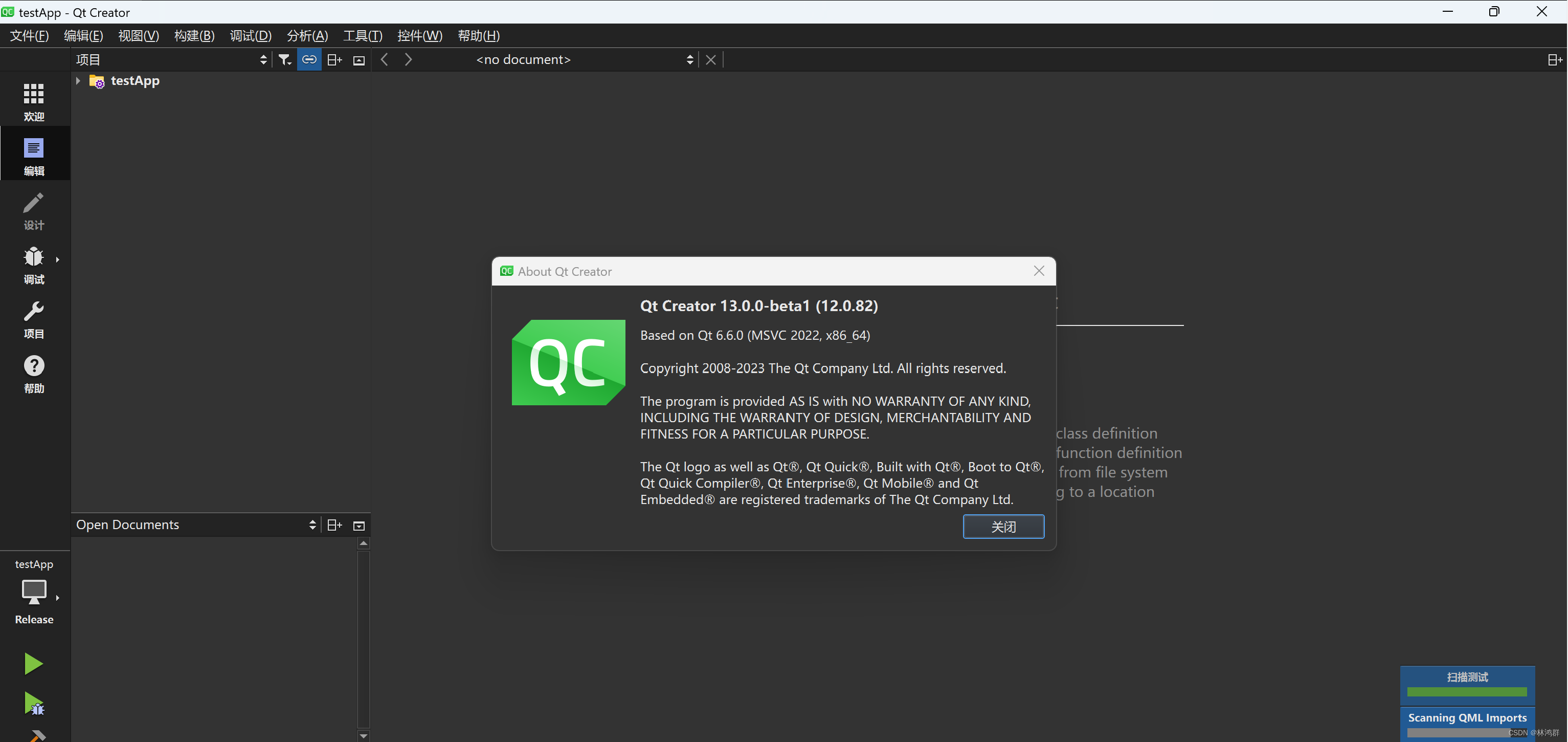
Task: Open the 编辑(E) menu
Action: pyautogui.click(x=83, y=36)
